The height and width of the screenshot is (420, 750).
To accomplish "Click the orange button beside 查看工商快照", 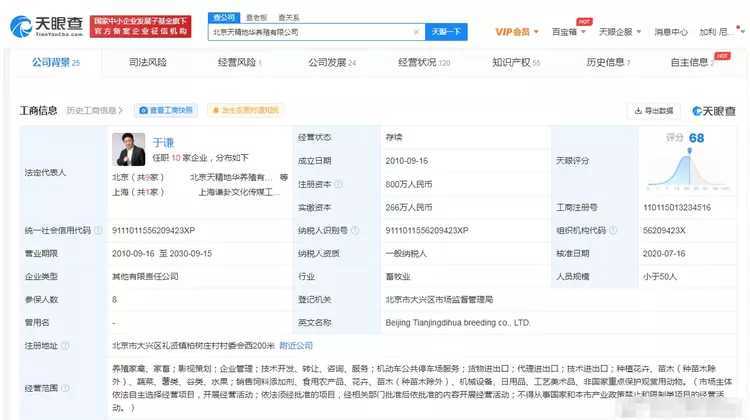I will (245, 111).
